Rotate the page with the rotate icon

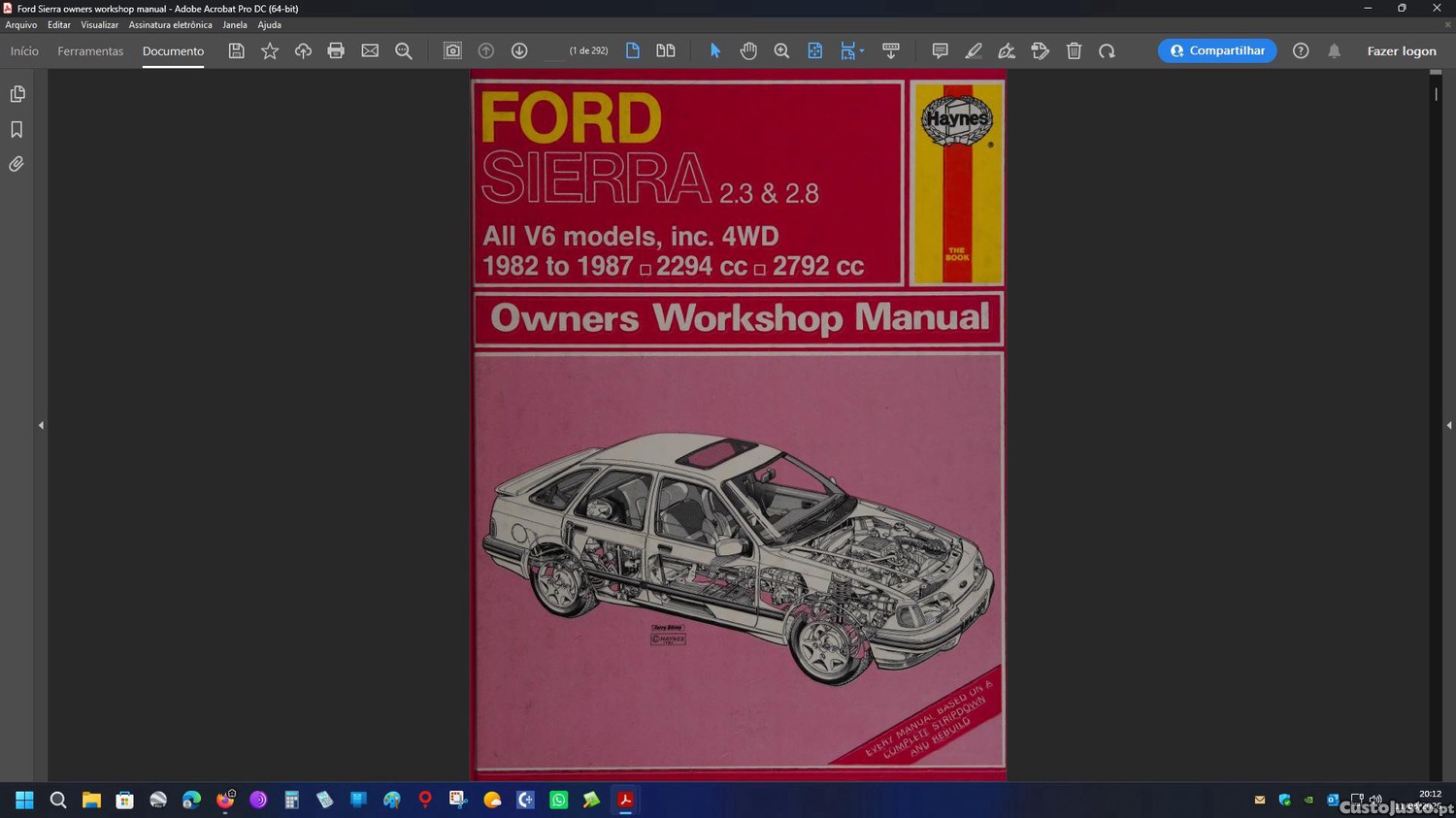(x=1107, y=50)
